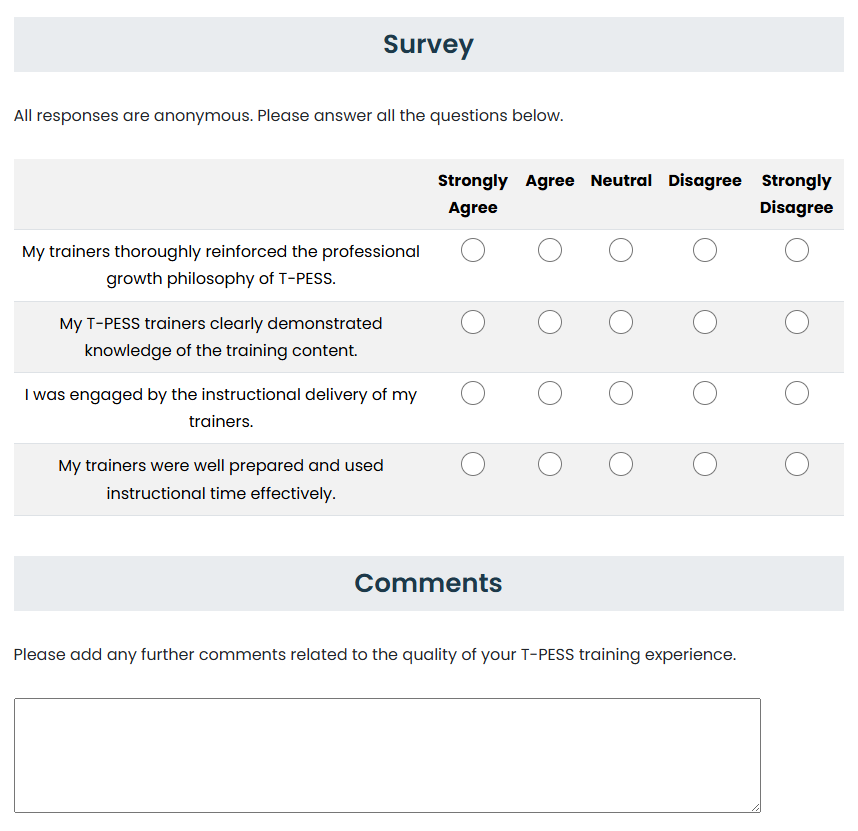This screenshot has width=858, height=831.
Task: Select Strongly Agree for trainers demonstrated knowledge
Action: [x=473, y=322]
